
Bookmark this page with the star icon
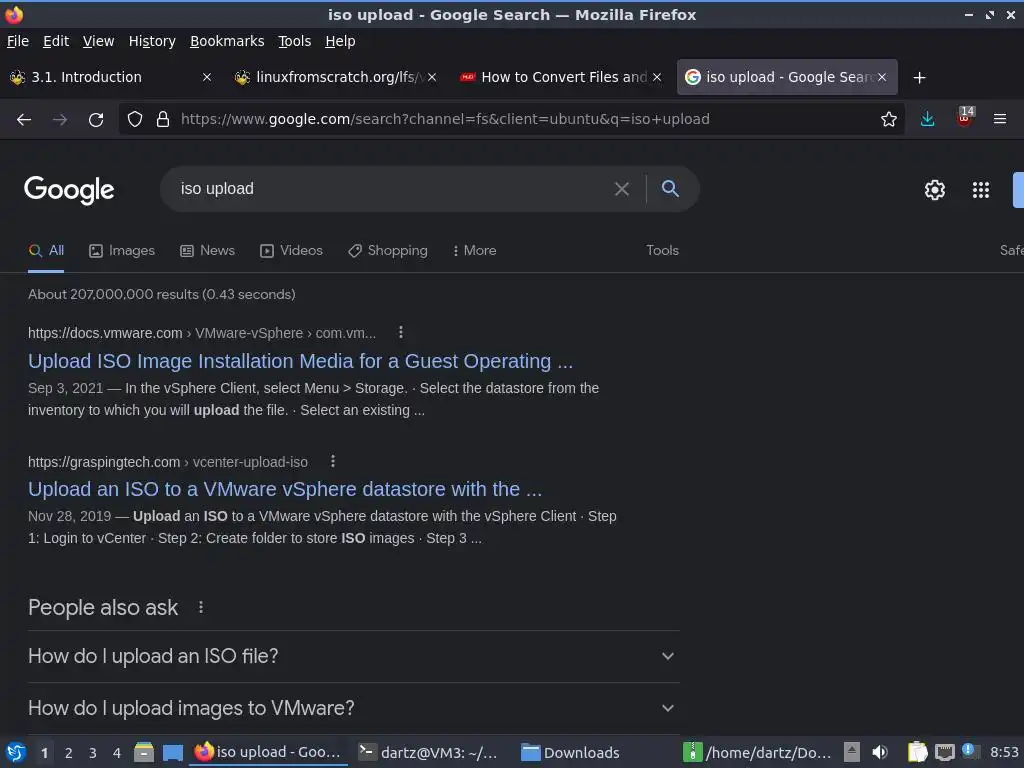coord(889,120)
